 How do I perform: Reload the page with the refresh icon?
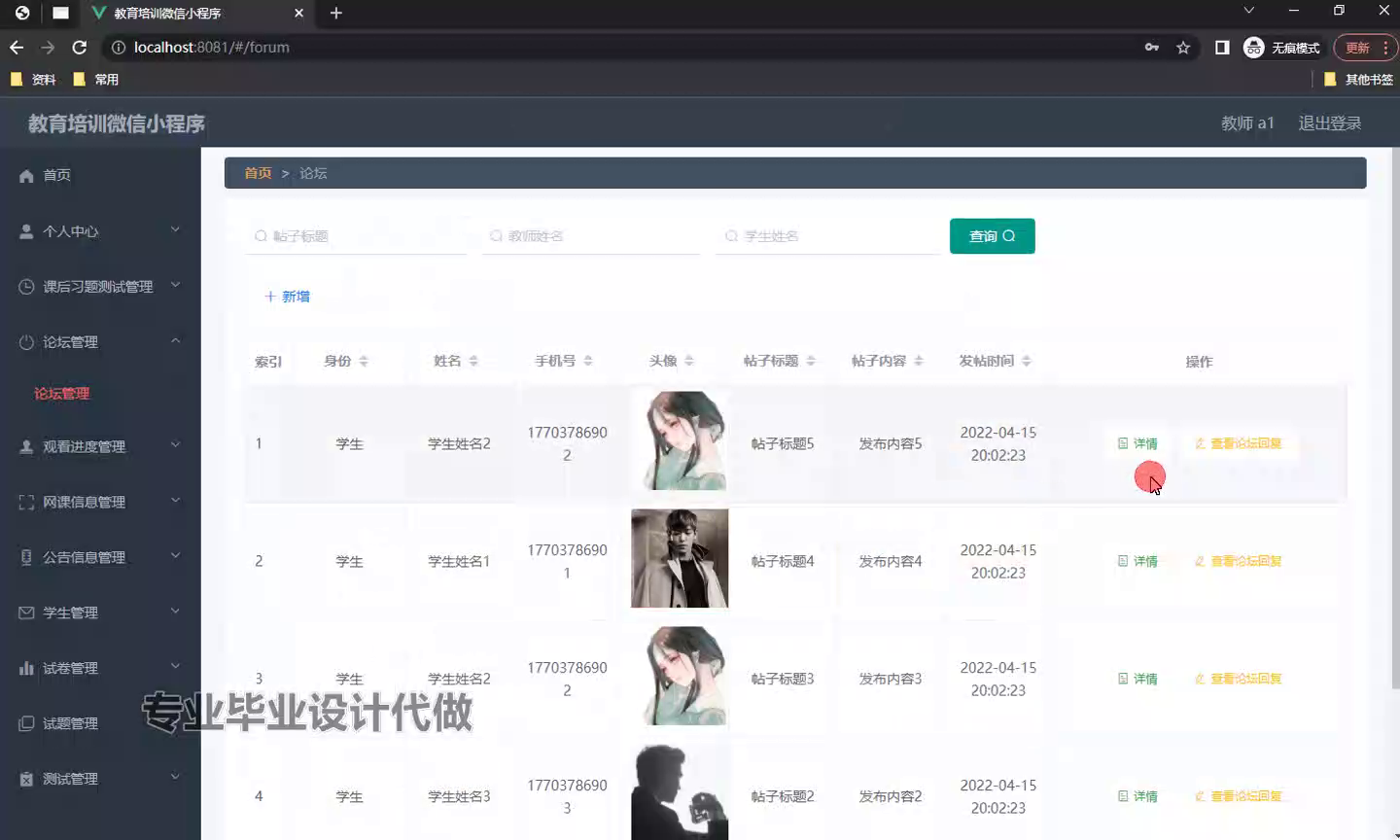click(80, 47)
